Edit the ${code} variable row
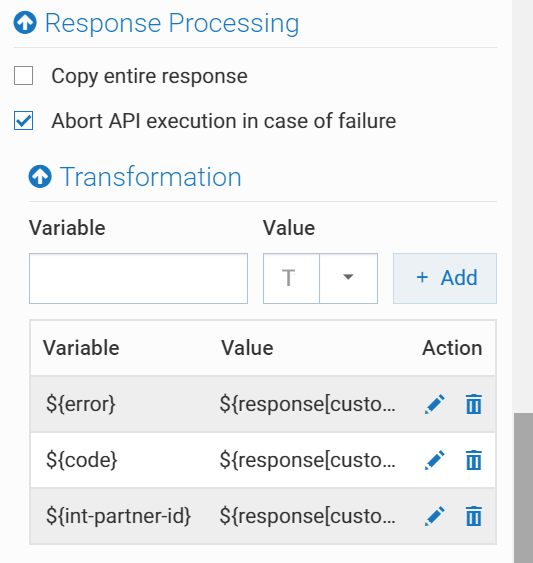 435,460
